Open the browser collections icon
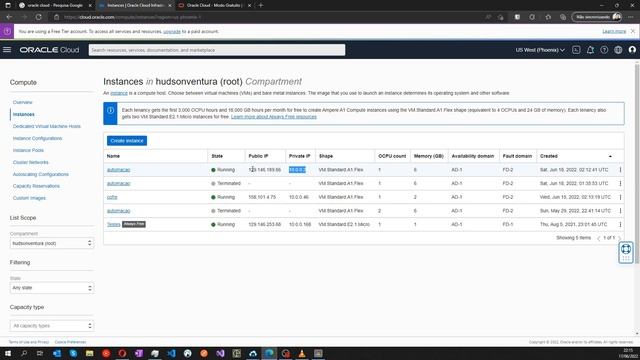This screenshot has height=360, width=640. (563, 17)
